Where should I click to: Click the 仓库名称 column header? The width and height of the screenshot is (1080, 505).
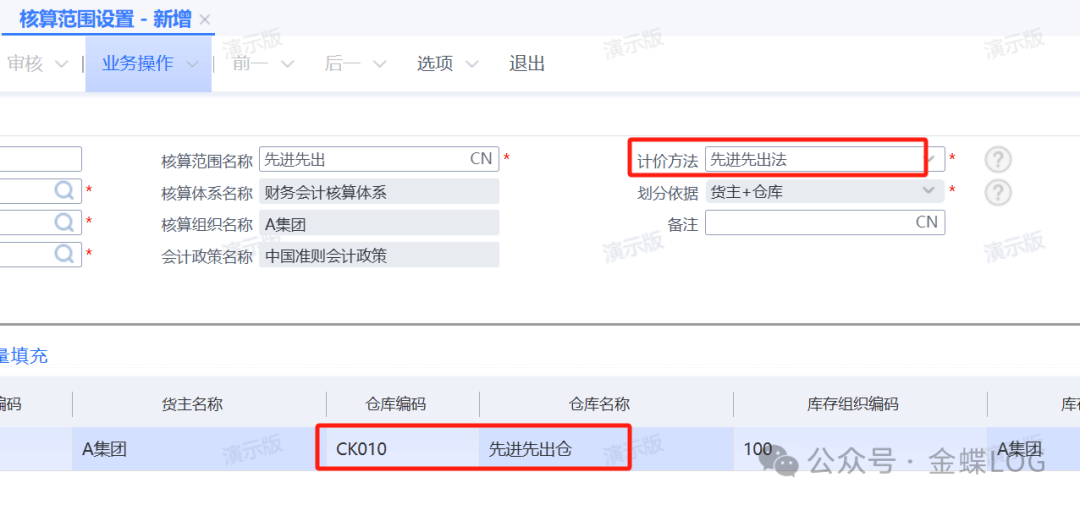599,404
